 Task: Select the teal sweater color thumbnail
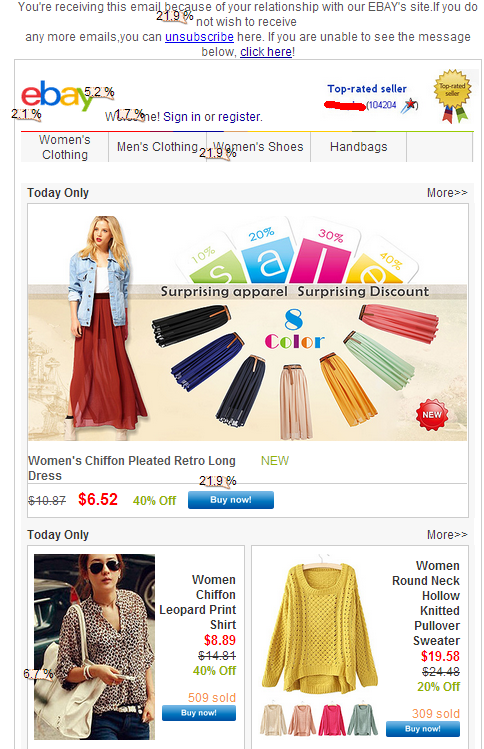point(362,719)
